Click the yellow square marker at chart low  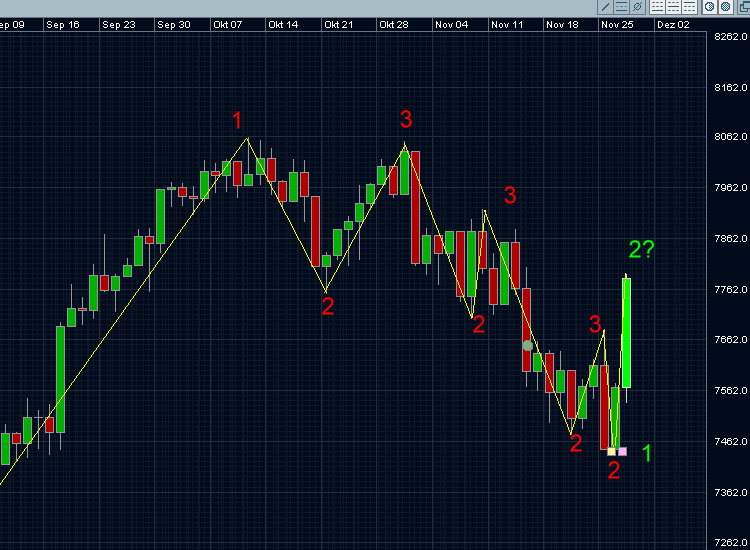[x=611, y=451]
